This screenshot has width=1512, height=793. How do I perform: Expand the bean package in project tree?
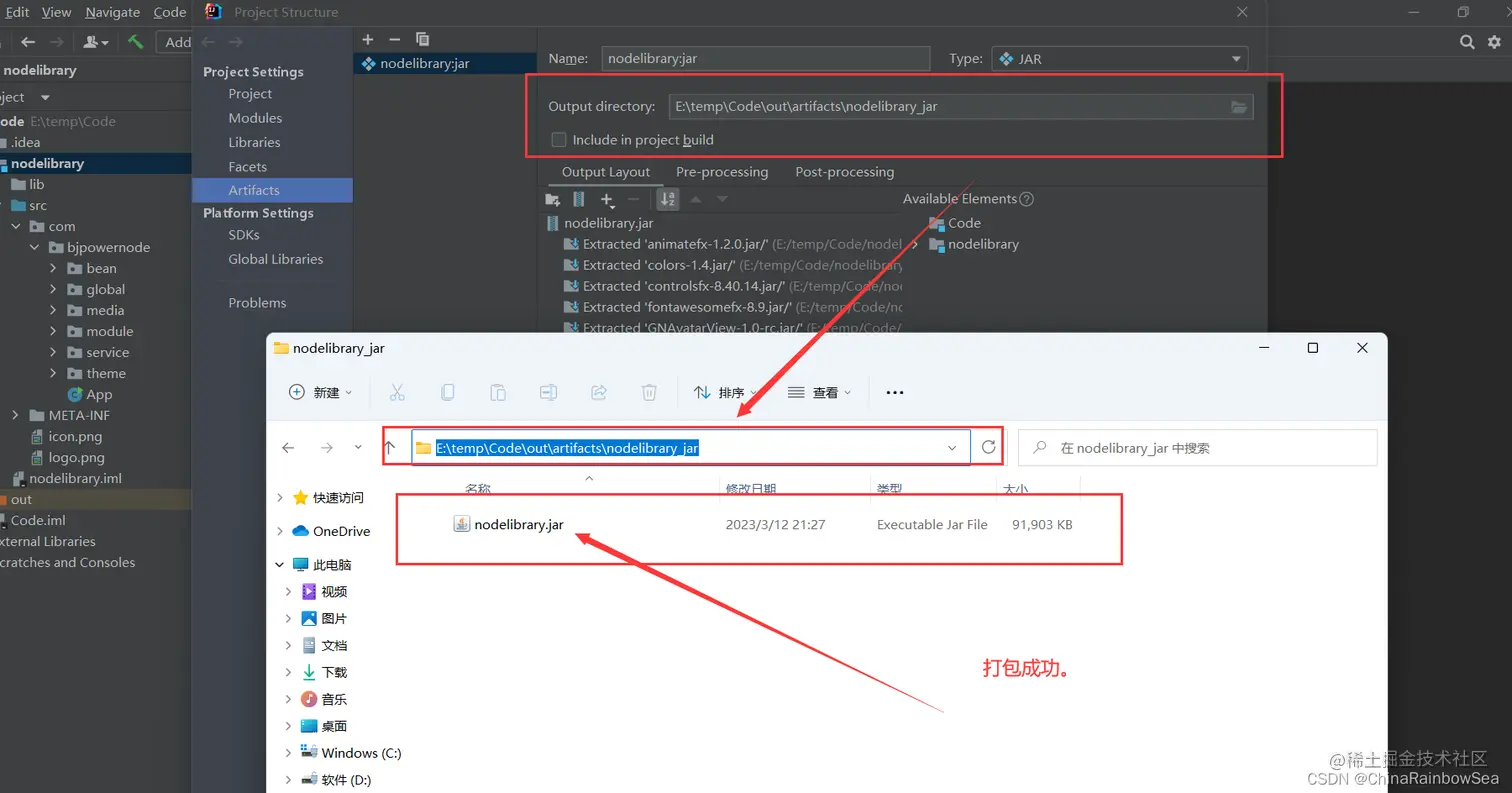click(53, 268)
